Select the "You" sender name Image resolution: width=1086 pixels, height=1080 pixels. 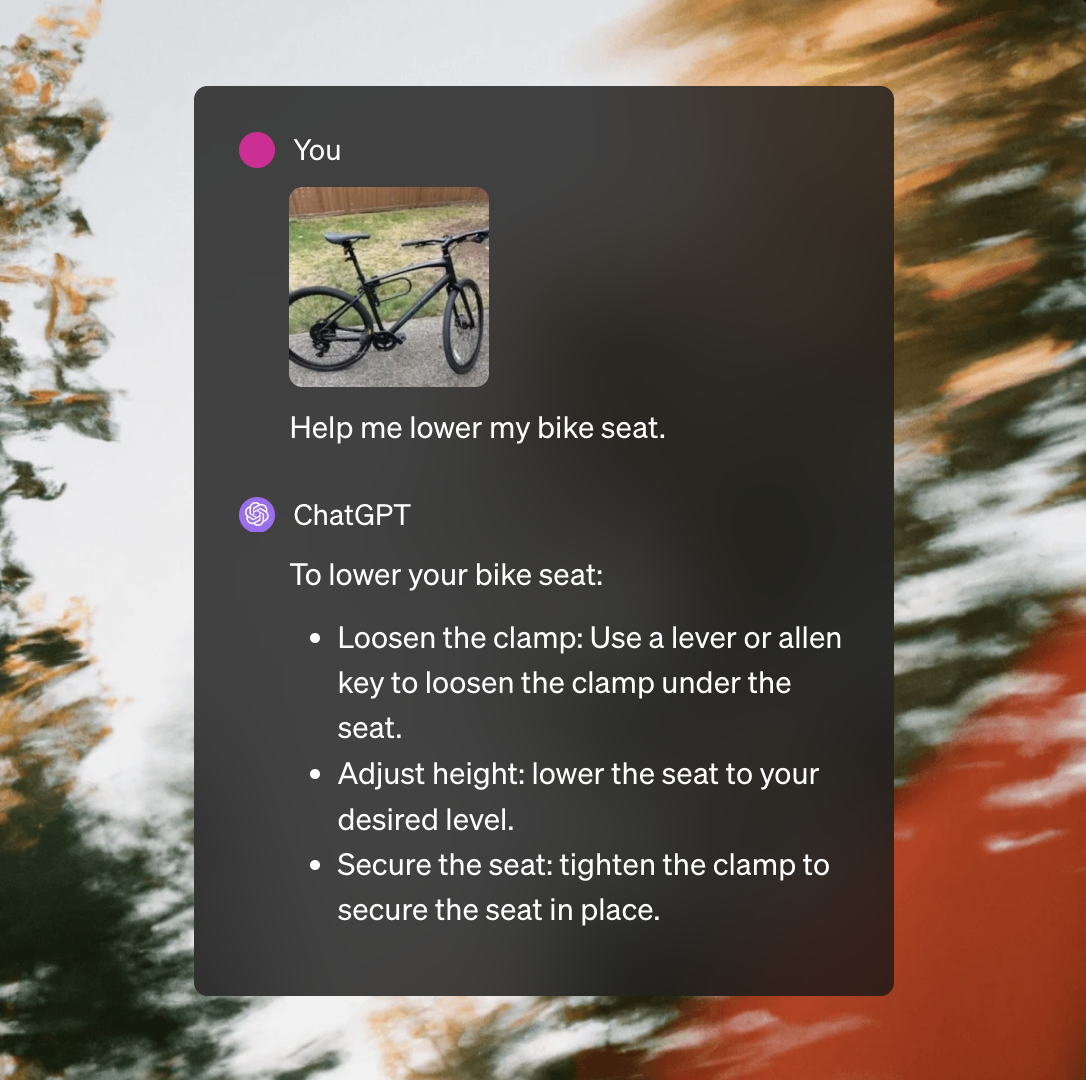317,150
